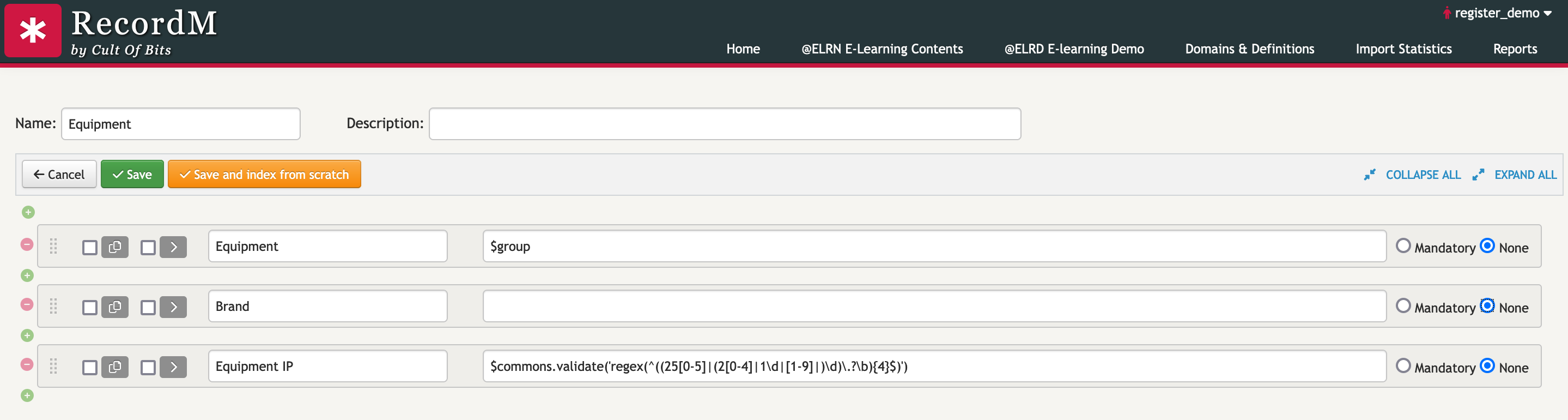1568x420 pixels.
Task: Click the Description input field
Action: [x=725, y=124]
